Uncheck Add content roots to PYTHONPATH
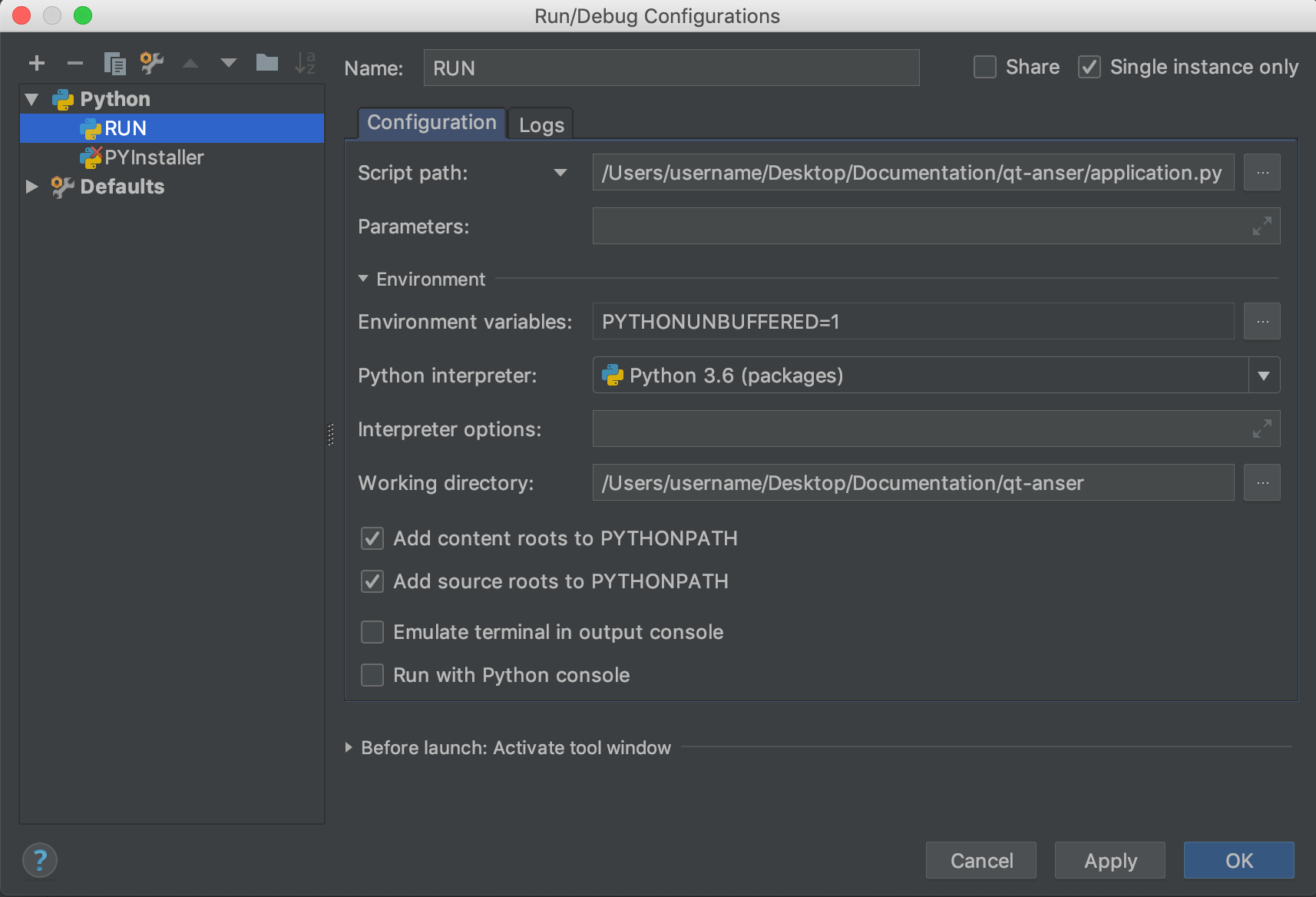Image resolution: width=1316 pixels, height=897 pixels. 372,538
